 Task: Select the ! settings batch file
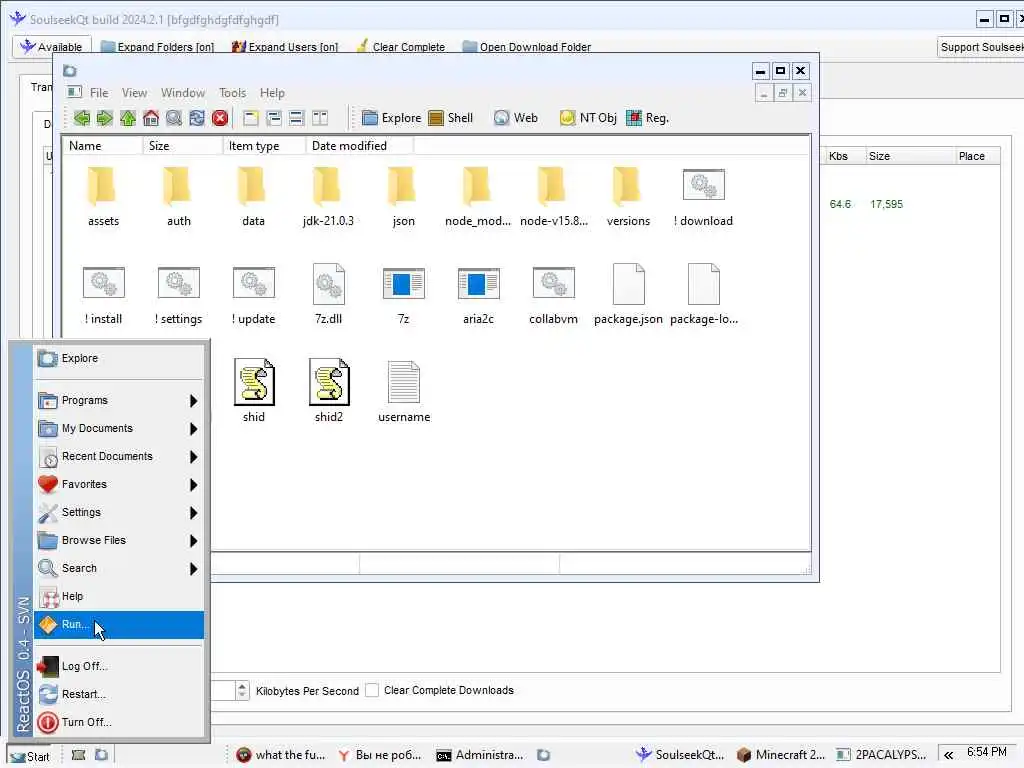click(x=178, y=294)
